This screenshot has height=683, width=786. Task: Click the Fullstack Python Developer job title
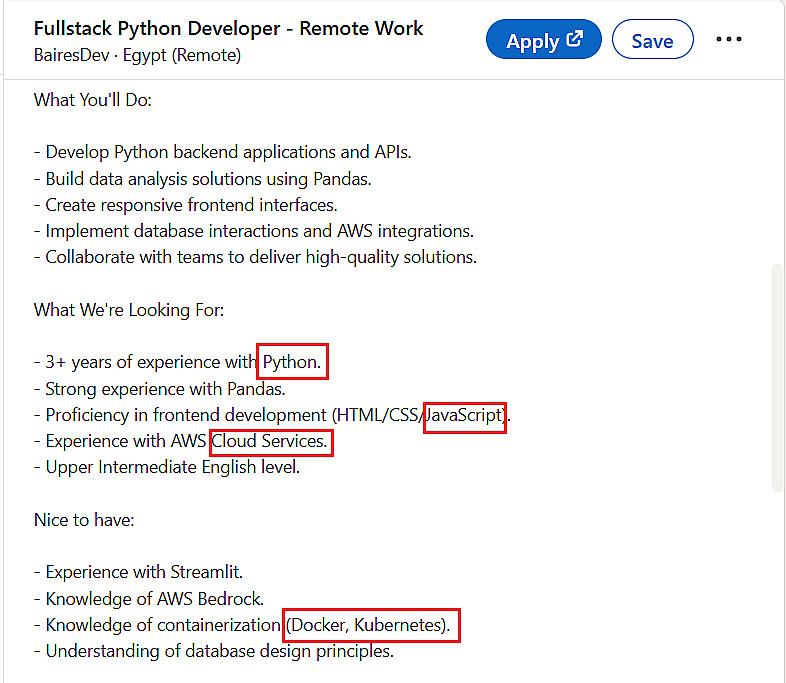click(x=229, y=28)
